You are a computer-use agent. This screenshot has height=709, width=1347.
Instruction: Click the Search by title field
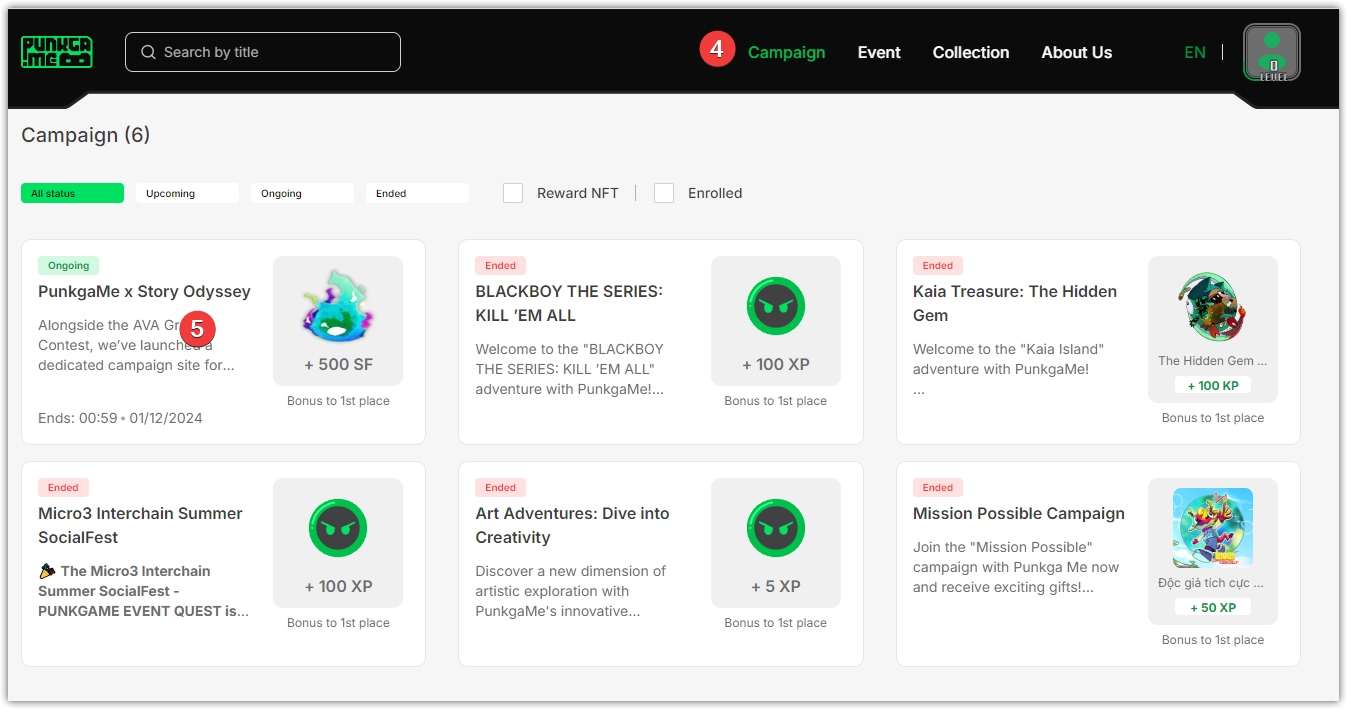pos(275,52)
